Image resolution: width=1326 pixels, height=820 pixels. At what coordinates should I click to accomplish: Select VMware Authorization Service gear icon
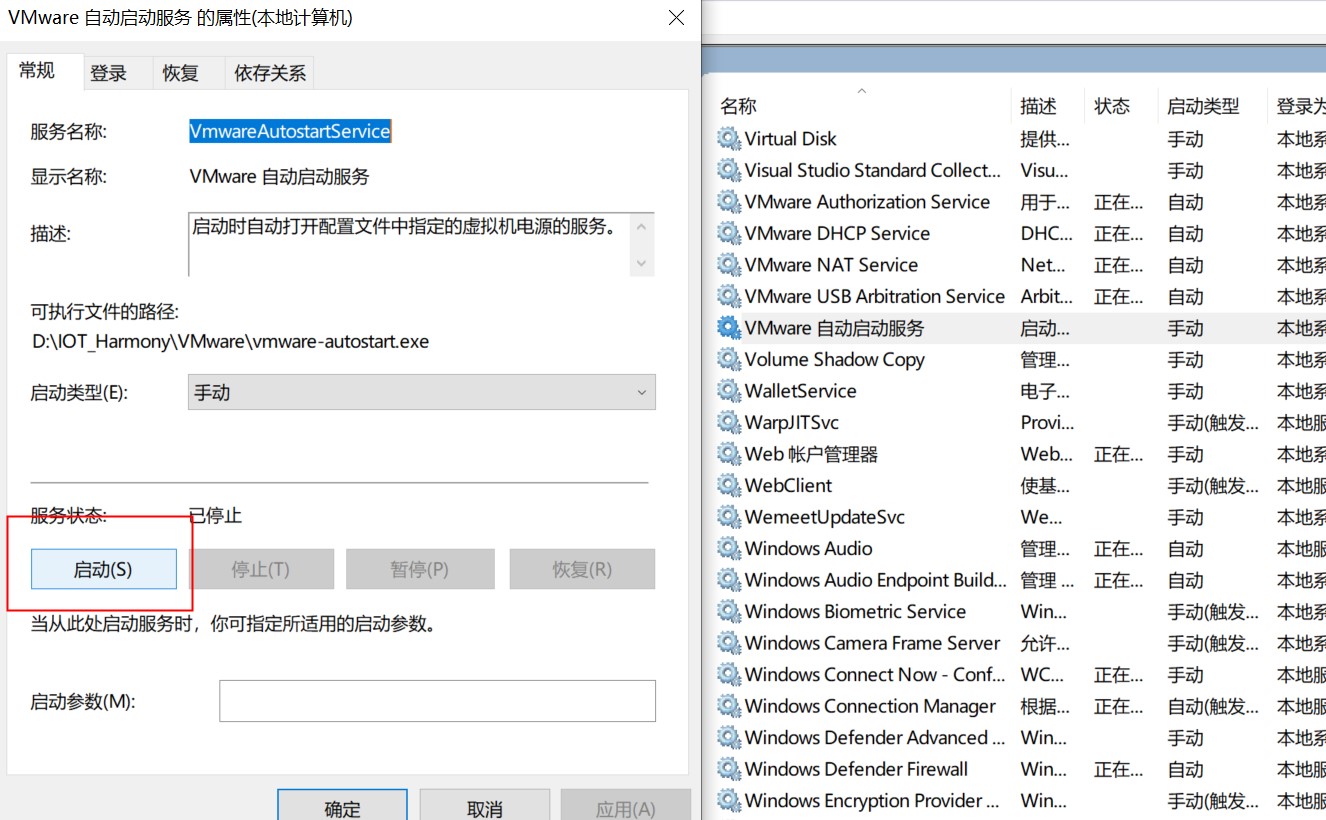729,202
